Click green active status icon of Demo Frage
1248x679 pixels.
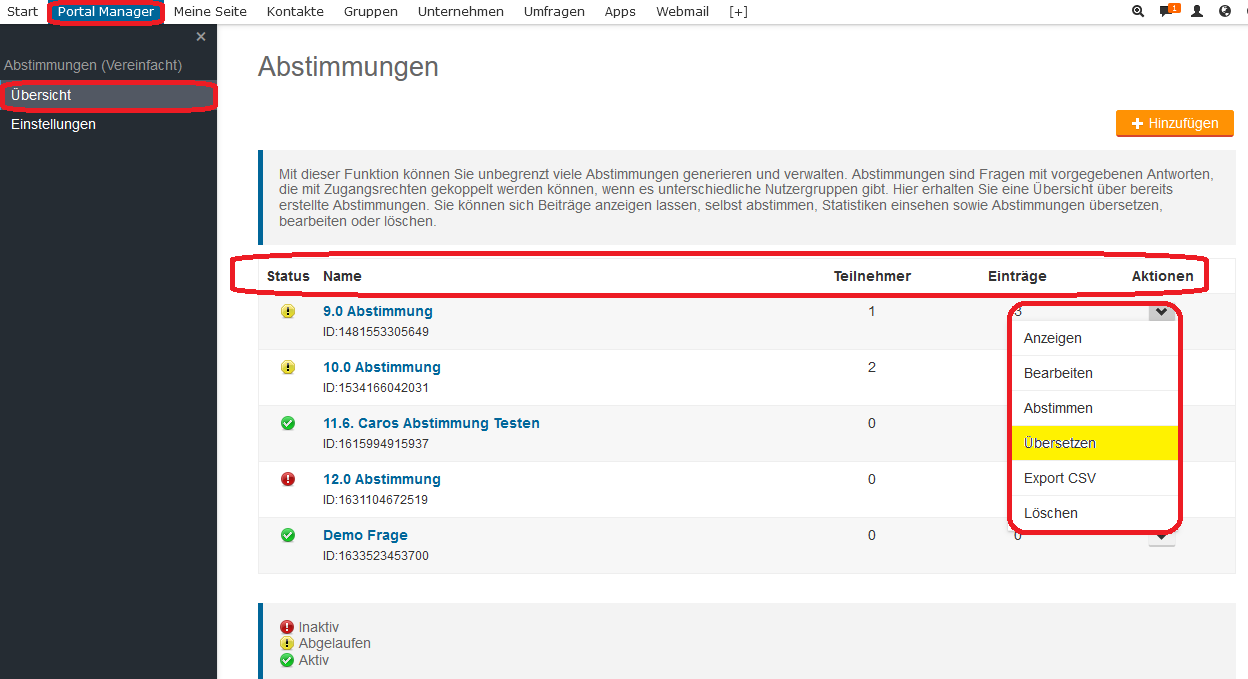[x=288, y=536]
